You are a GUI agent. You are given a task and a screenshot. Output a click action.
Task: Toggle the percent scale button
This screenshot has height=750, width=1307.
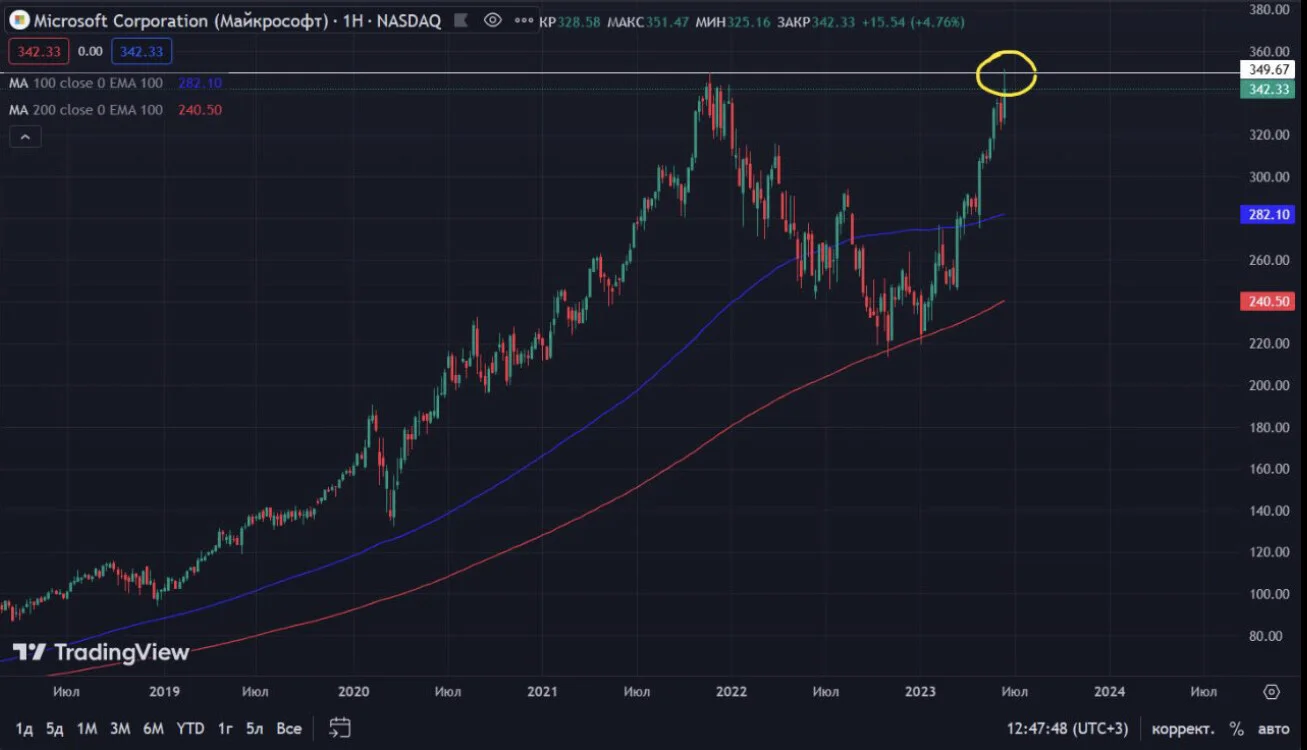1237,728
